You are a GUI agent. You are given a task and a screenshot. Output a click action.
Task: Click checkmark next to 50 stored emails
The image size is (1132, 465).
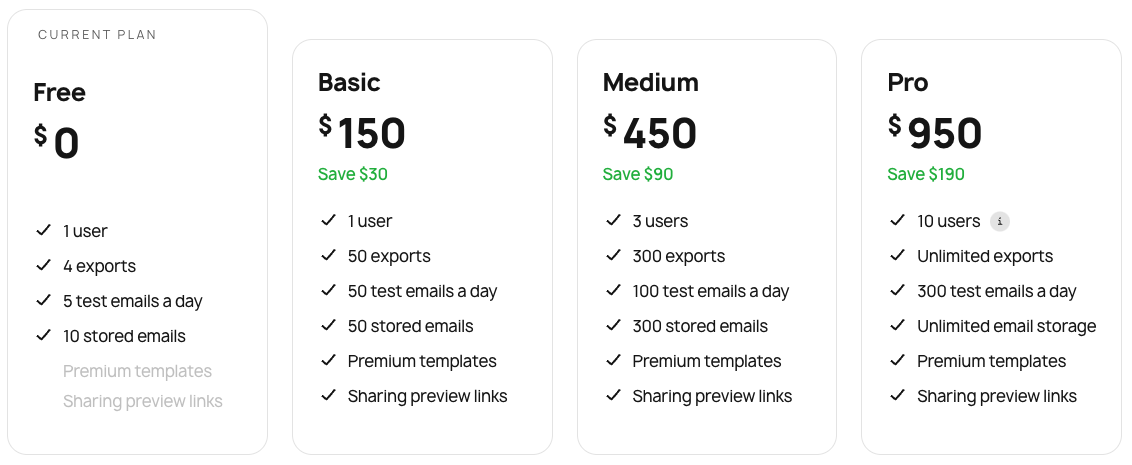pyautogui.click(x=328, y=326)
